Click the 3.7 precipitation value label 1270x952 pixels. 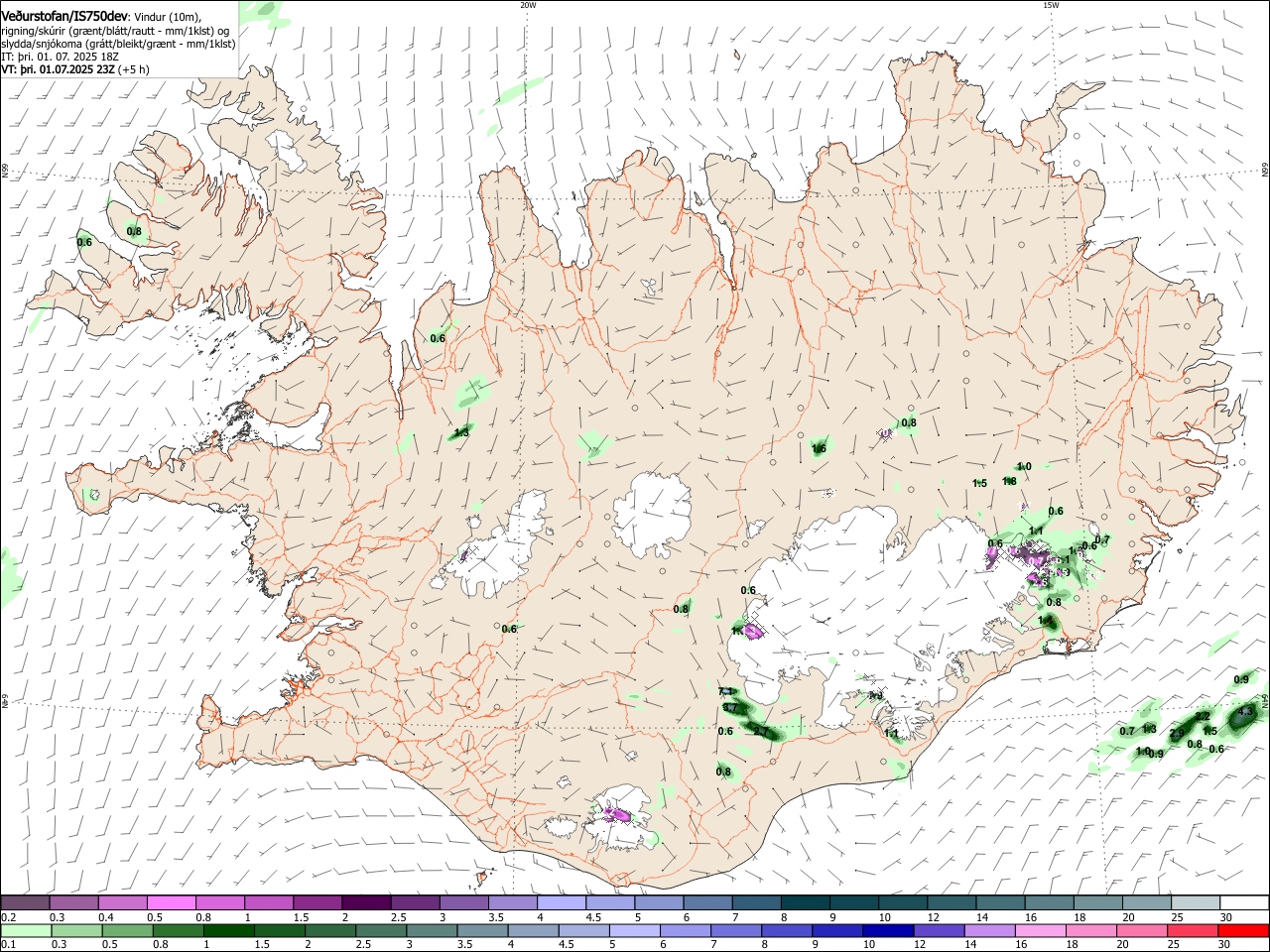point(730,708)
